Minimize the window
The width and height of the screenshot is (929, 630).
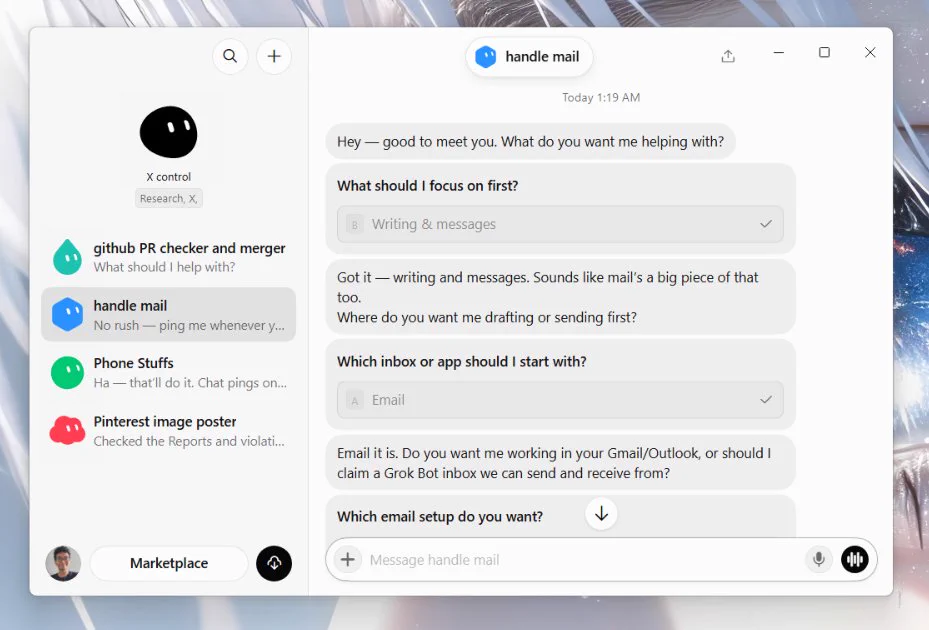(x=779, y=53)
